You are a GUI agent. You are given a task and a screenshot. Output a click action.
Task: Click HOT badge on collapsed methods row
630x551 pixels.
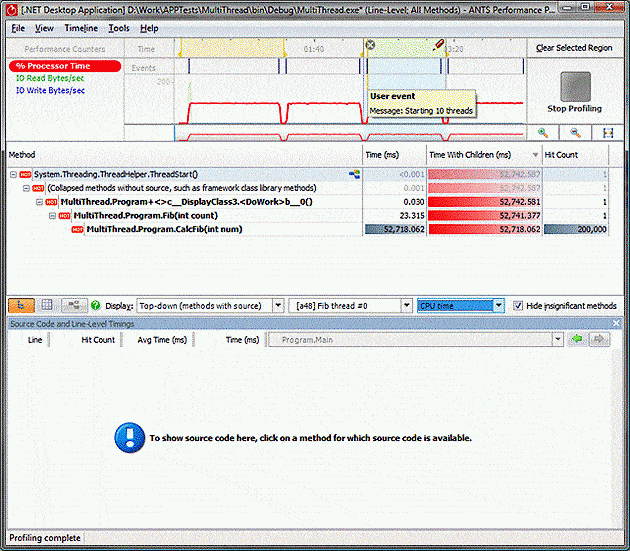38,188
